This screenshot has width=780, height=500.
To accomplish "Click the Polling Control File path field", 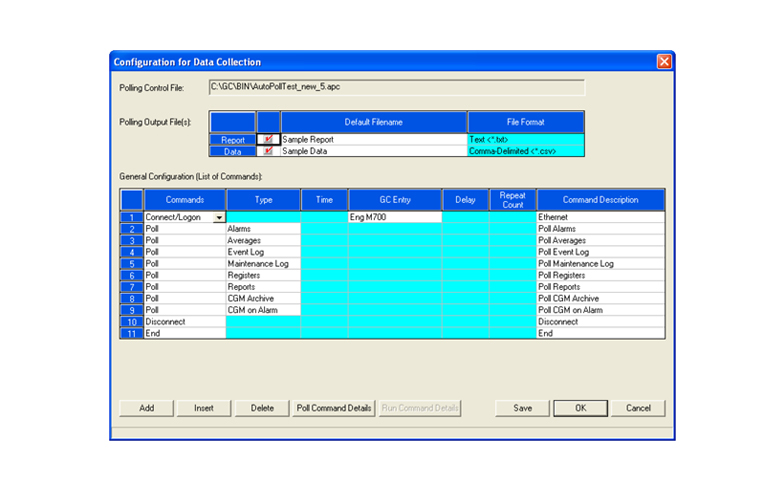I will coord(396,88).
